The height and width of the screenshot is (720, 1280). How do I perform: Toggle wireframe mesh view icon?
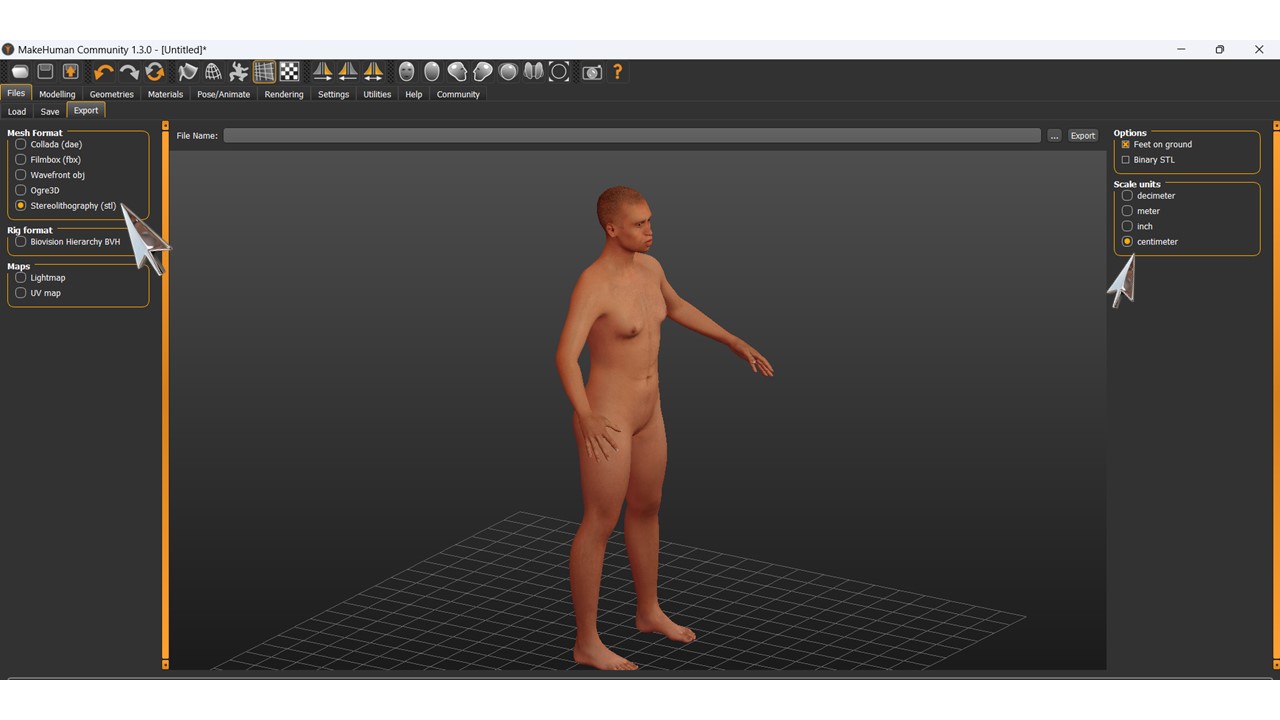coord(213,72)
